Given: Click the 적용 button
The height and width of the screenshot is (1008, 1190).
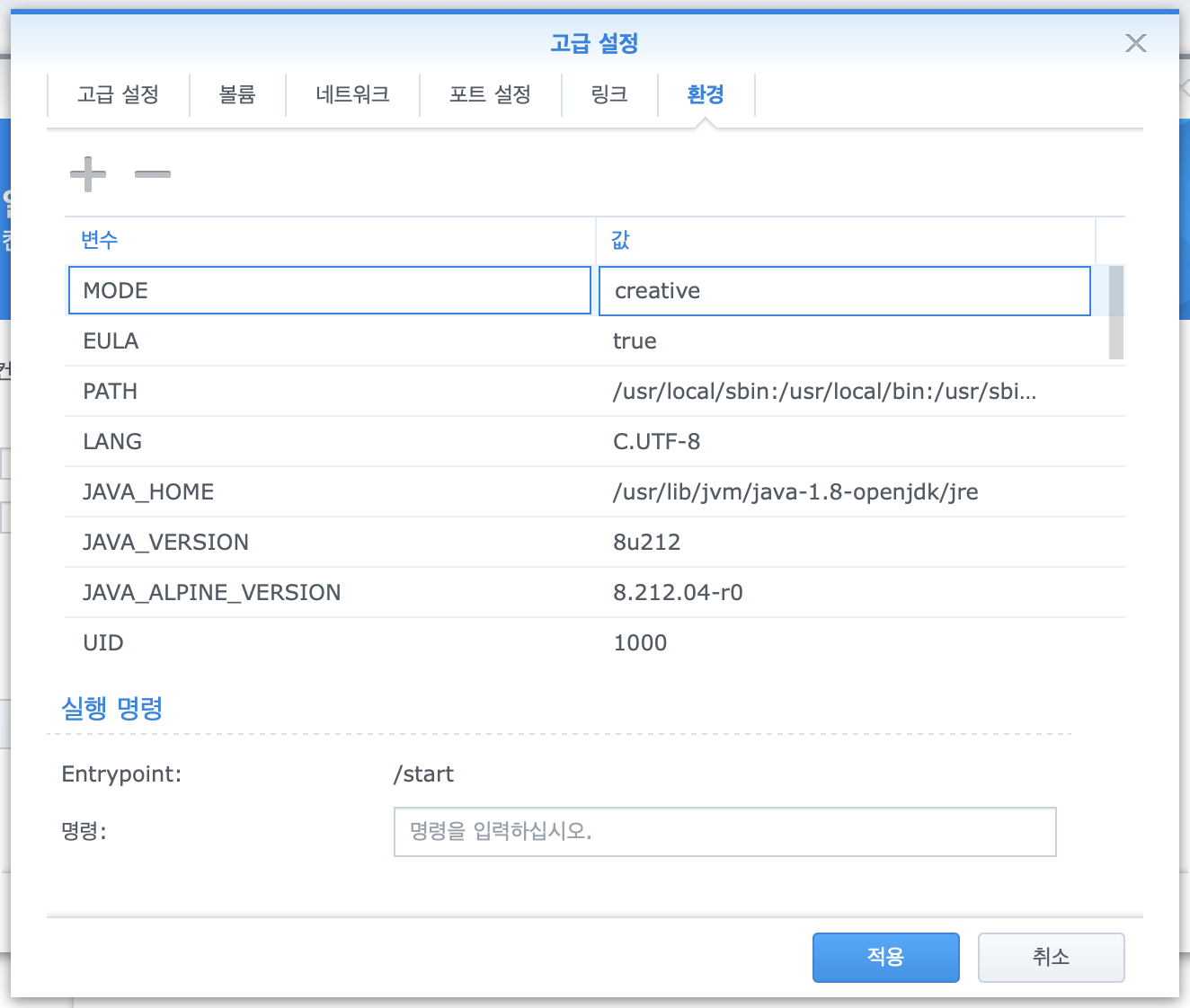Looking at the screenshot, I should 885,957.
